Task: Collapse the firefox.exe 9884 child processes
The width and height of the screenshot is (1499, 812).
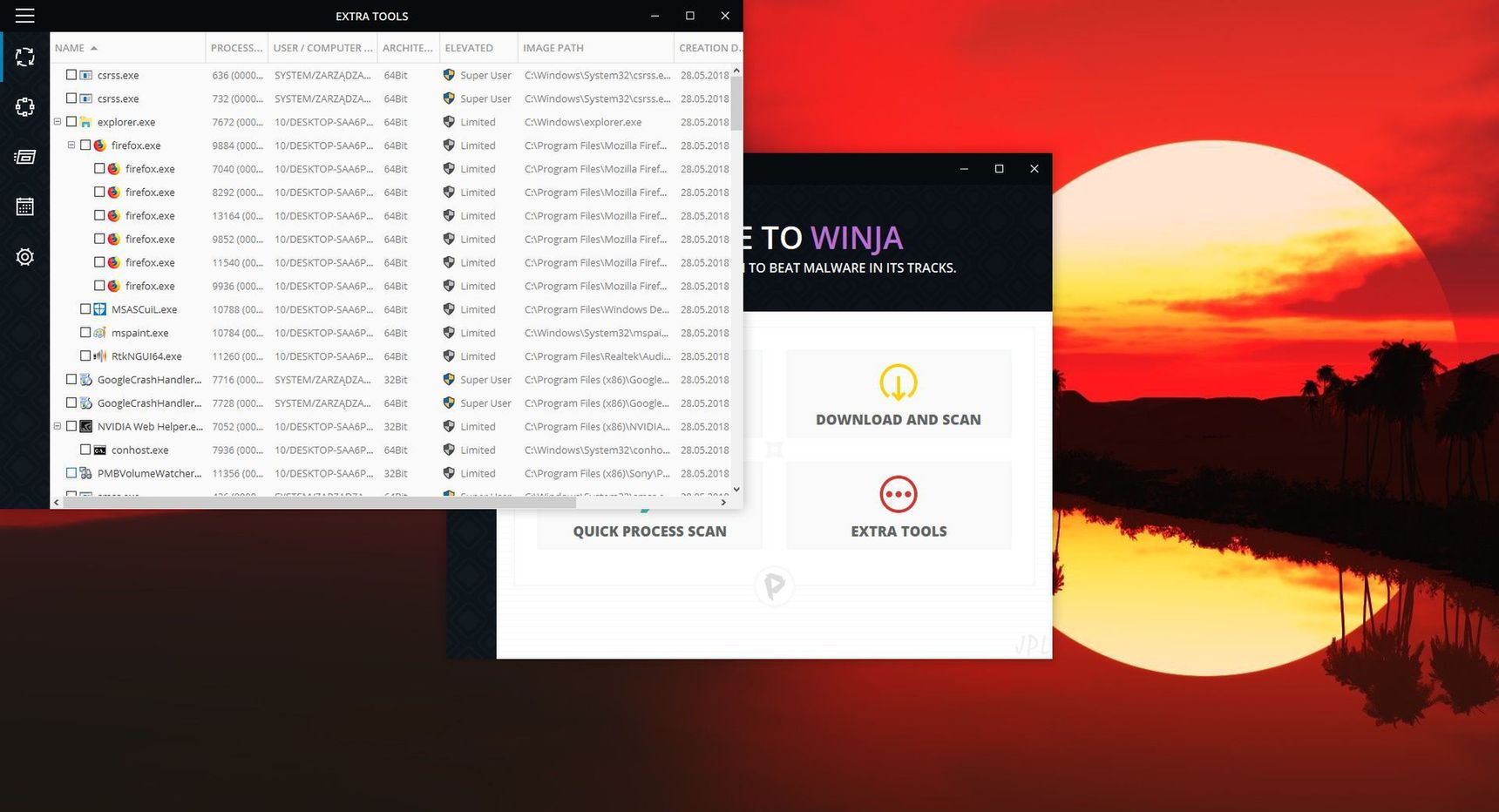Action: (x=71, y=145)
